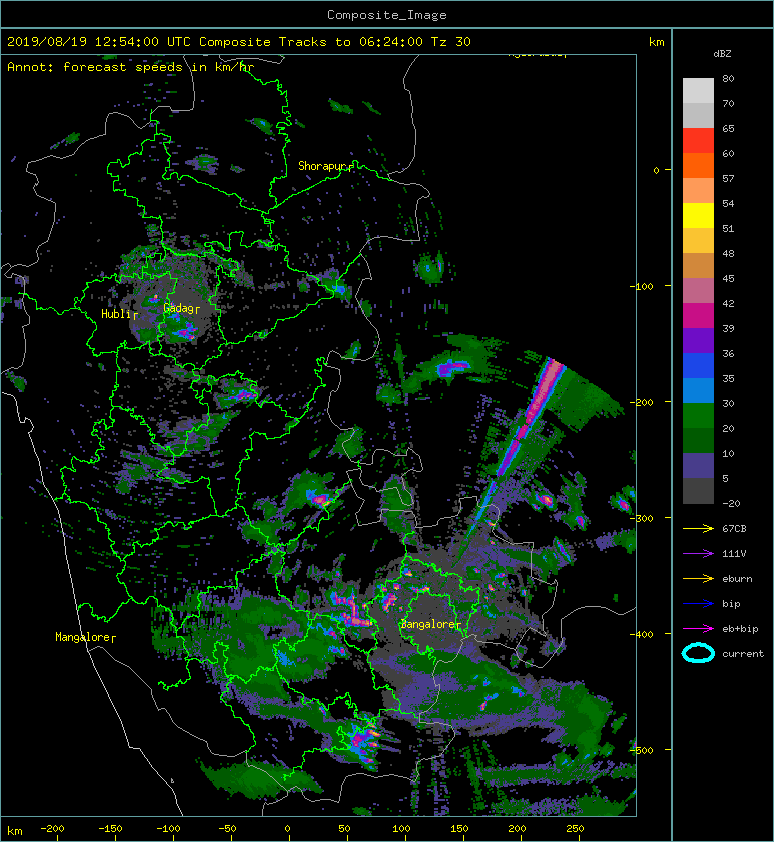Click the yellow 67CB track arrow in legend
The width and height of the screenshot is (774, 842).
click(x=698, y=528)
